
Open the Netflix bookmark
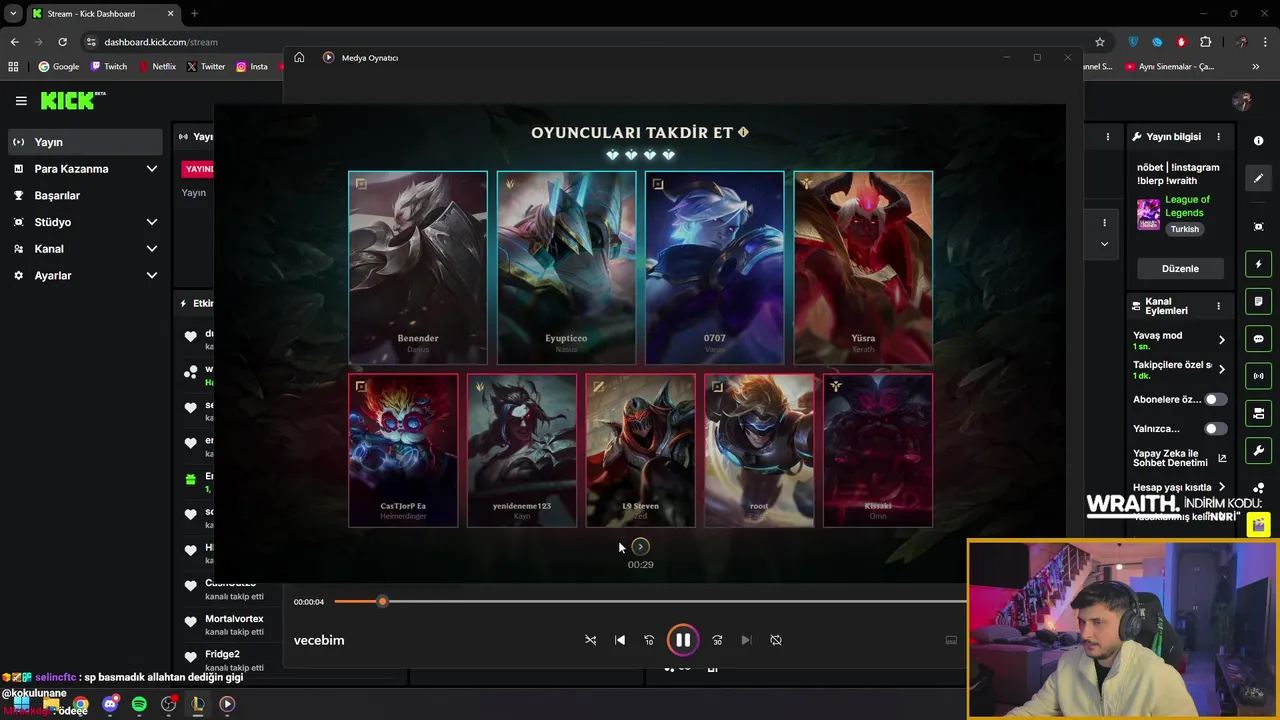(157, 67)
